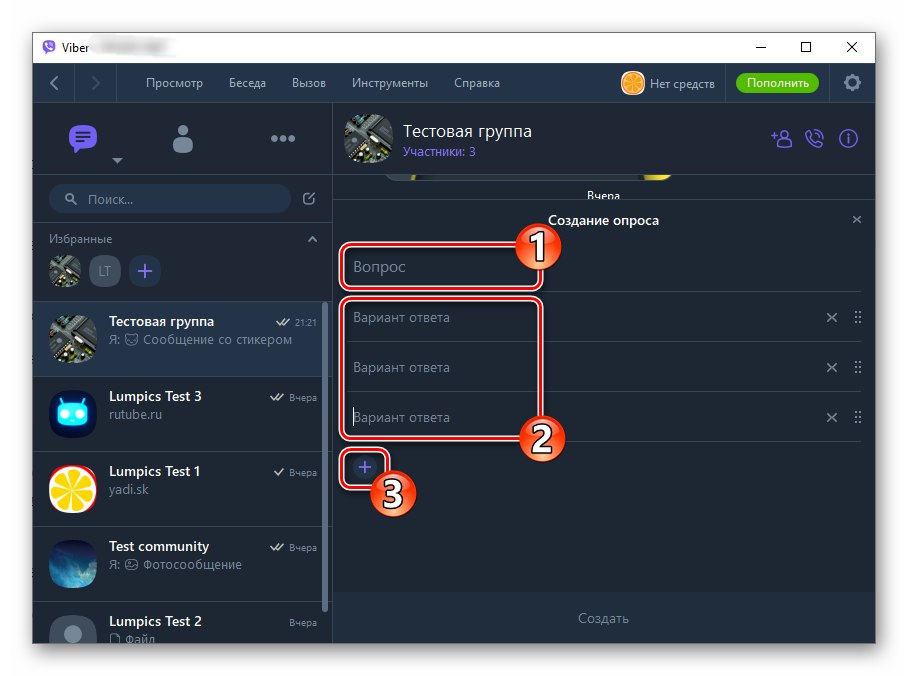The width and height of the screenshot is (908, 676).
Task: Open the Test community chat
Action: pyautogui.click(x=177, y=564)
